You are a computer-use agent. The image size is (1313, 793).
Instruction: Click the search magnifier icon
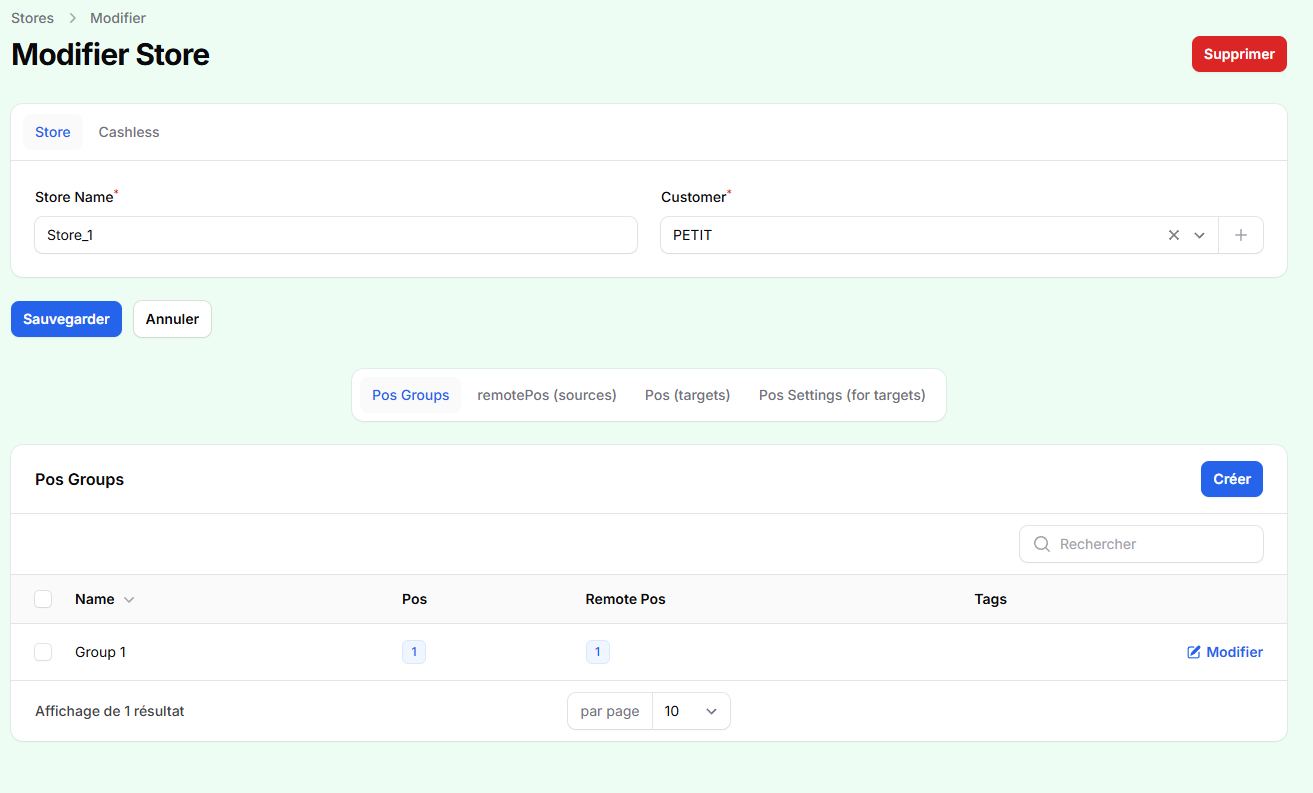pos(1041,544)
